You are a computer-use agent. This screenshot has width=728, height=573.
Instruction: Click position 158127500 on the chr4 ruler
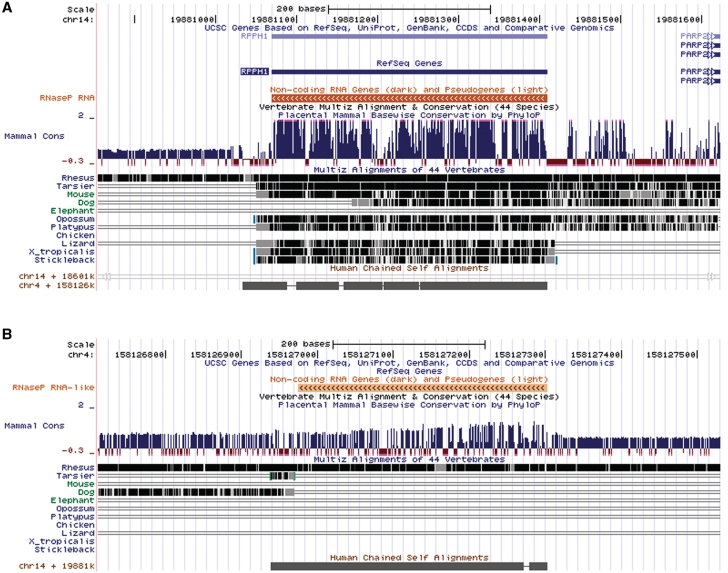coord(671,355)
